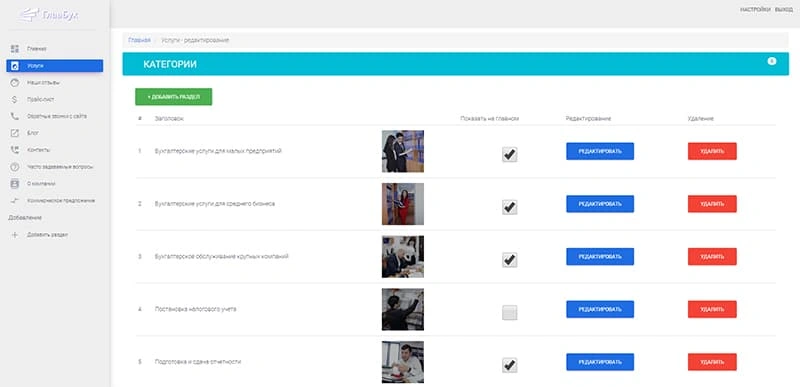
Task: Edit the Подготовка и сдача отчетности row
Action: point(600,362)
